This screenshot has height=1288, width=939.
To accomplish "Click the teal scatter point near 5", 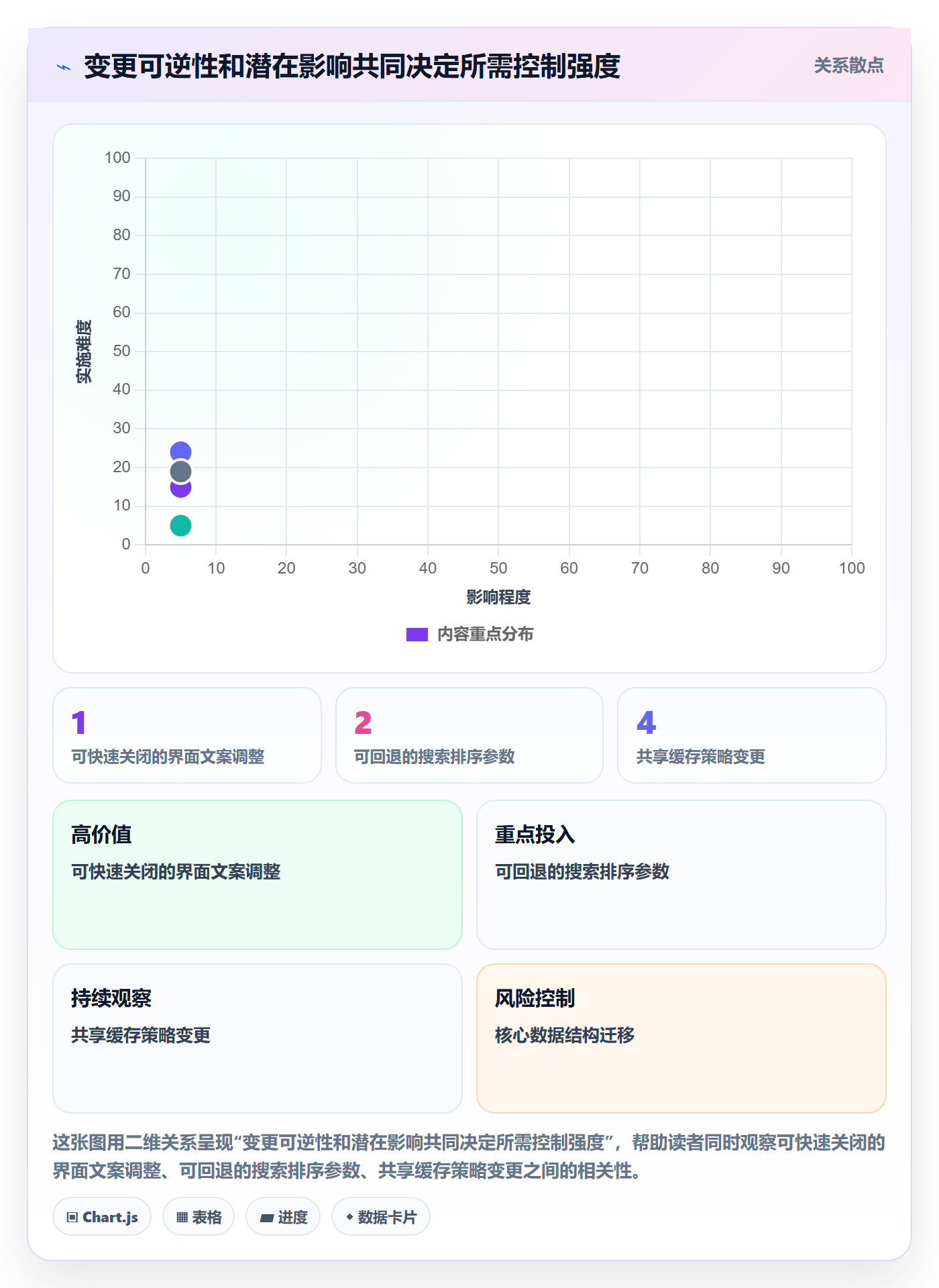I will [x=180, y=525].
